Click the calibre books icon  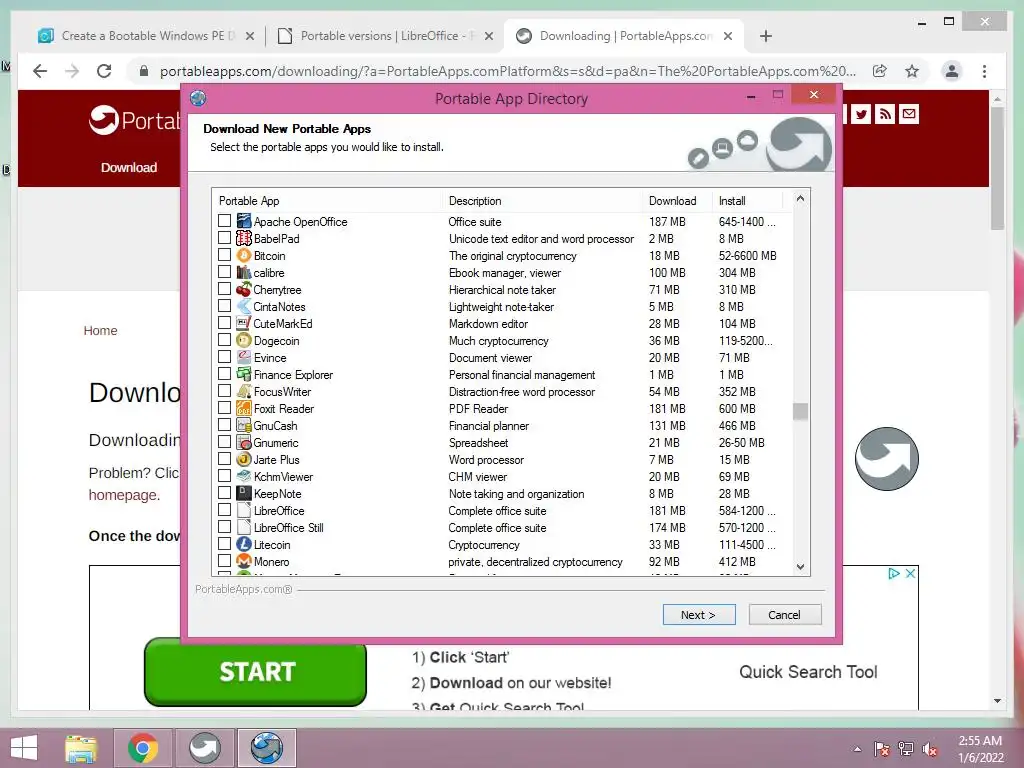click(244, 272)
